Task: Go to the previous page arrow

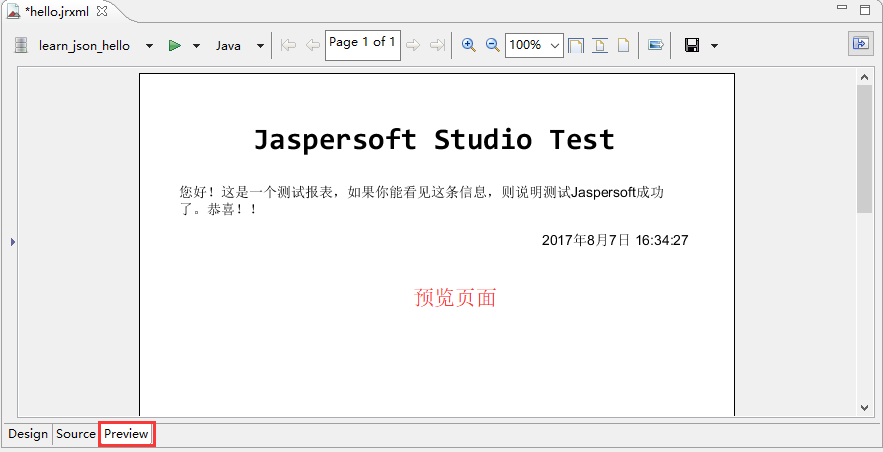Action: pyautogui.click(x=313, y=45)
